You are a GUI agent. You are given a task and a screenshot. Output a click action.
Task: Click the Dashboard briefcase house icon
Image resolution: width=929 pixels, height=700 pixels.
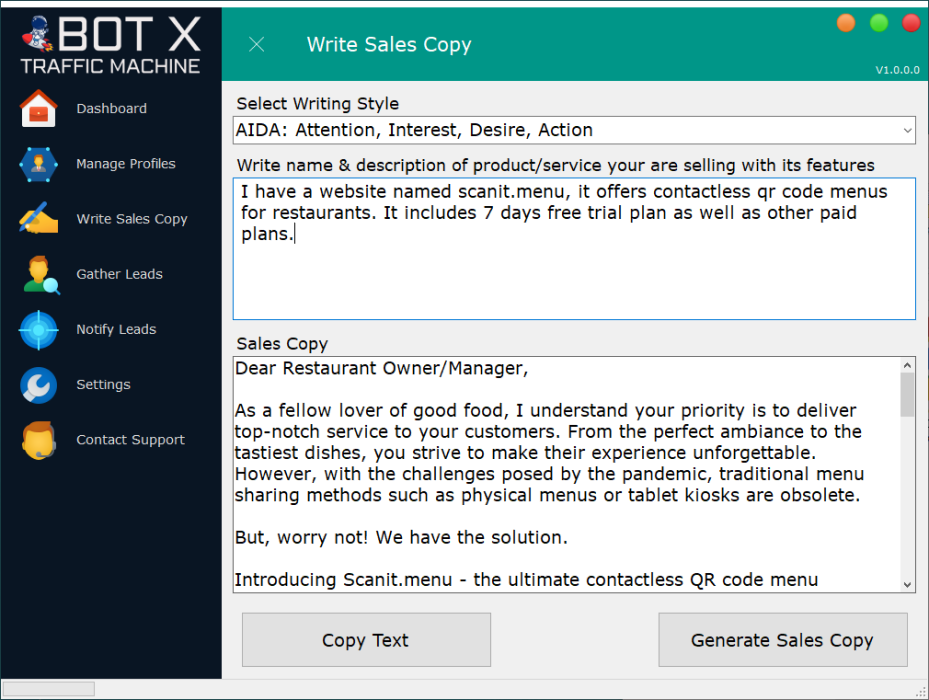[x=39, y=109]
